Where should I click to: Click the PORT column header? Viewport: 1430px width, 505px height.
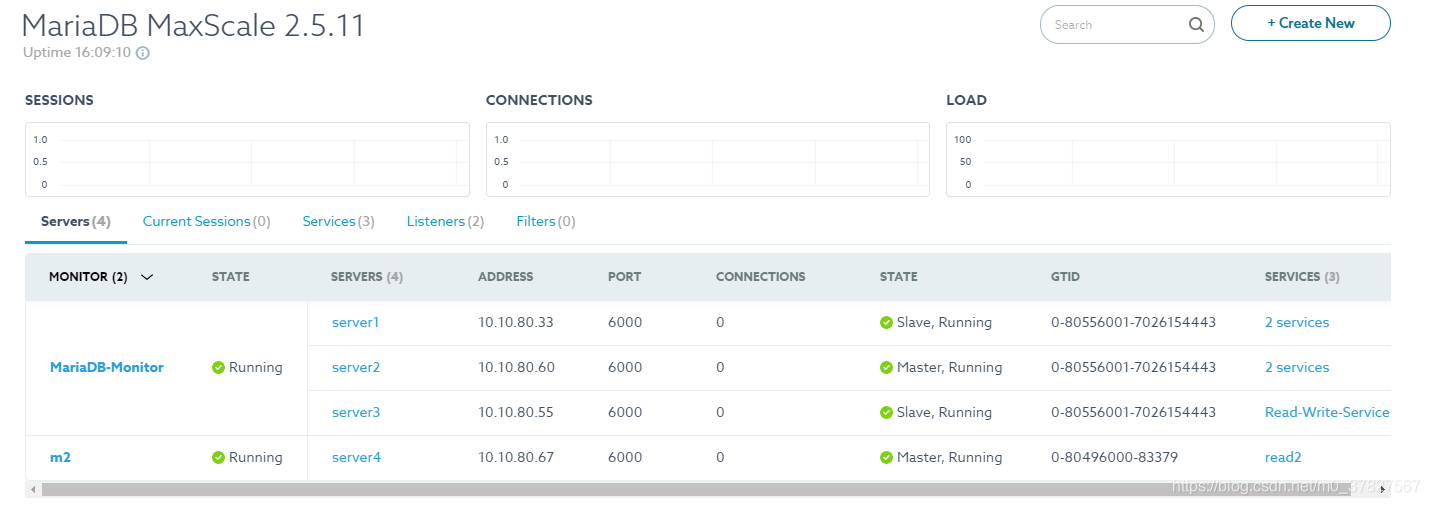(x=625, y=277)
